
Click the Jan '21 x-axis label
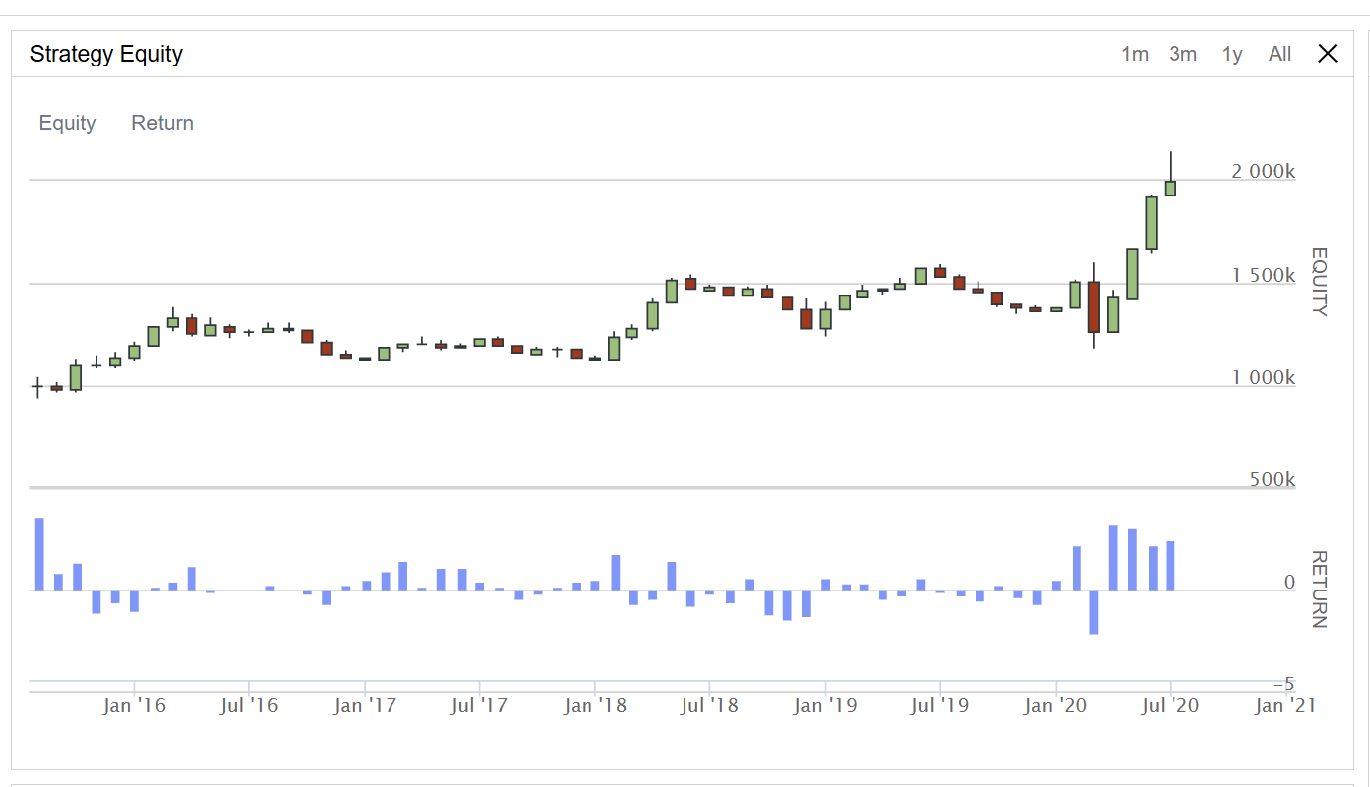(1285, 706)
